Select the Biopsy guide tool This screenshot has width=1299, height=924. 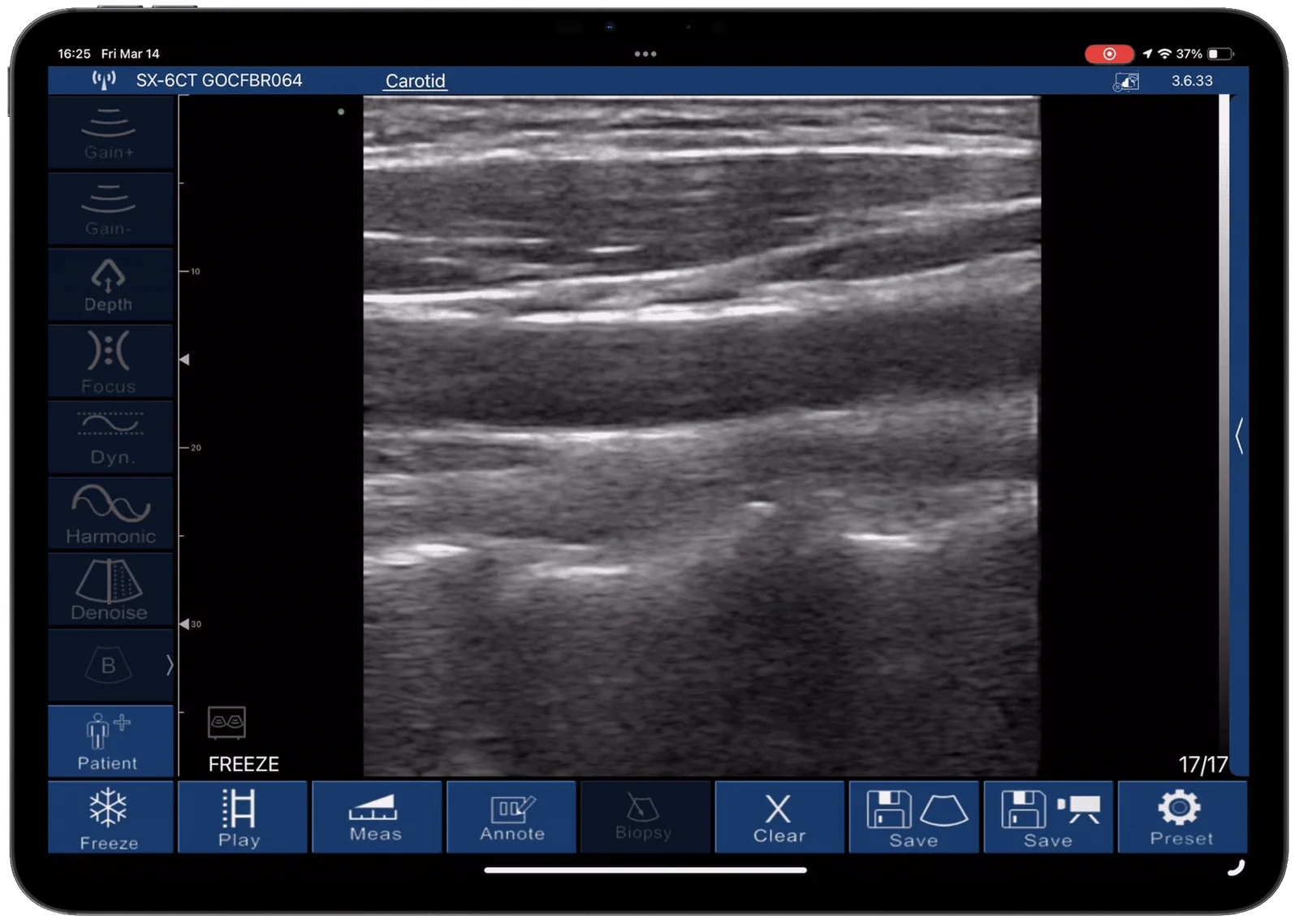[645, 818]
